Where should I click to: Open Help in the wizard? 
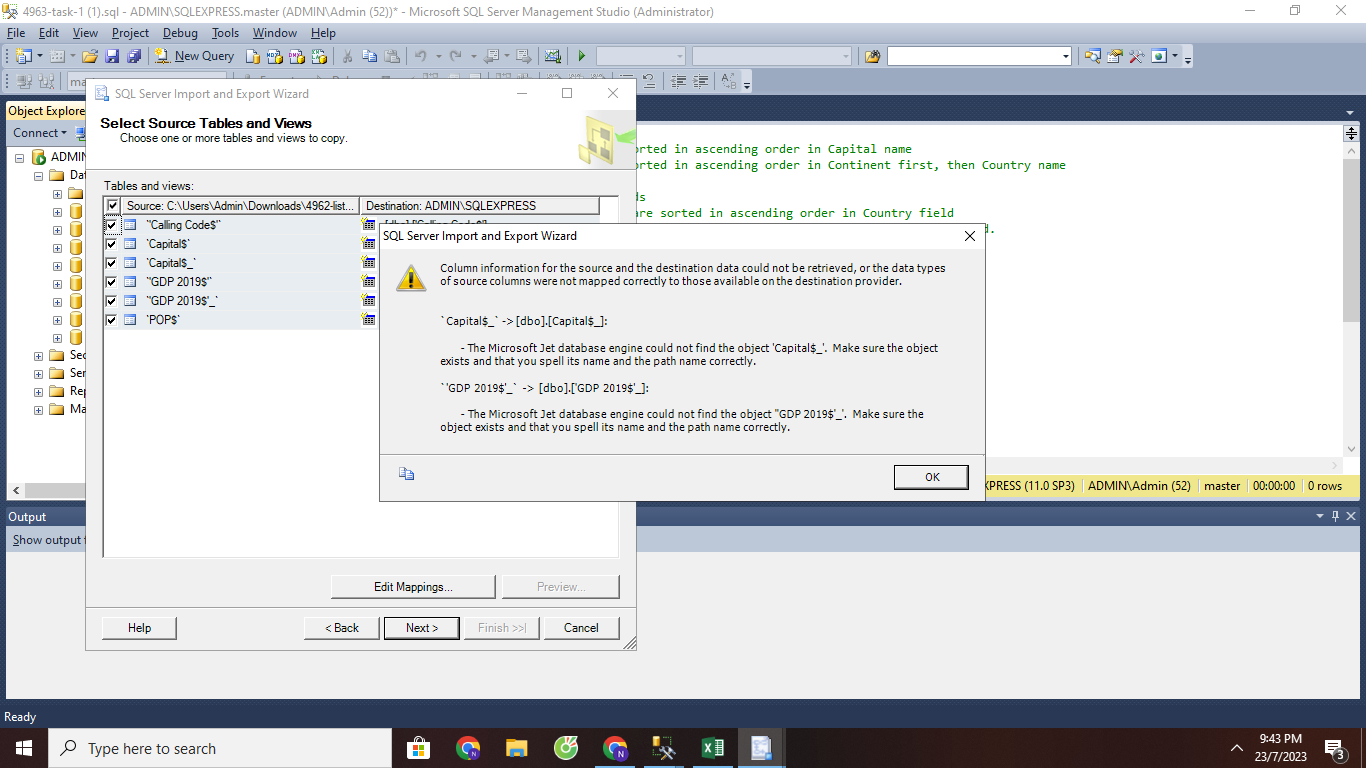140,628
